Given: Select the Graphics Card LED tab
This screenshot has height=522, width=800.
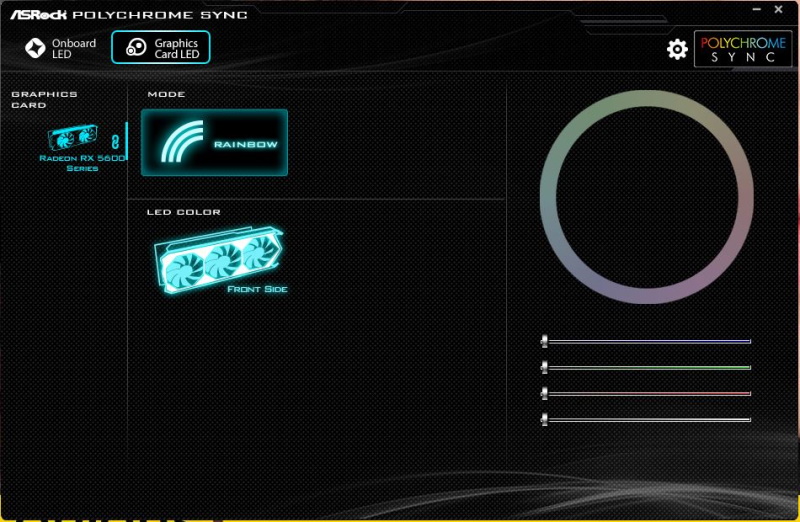Looking at the screenshot, I should (x=161, y=47).
